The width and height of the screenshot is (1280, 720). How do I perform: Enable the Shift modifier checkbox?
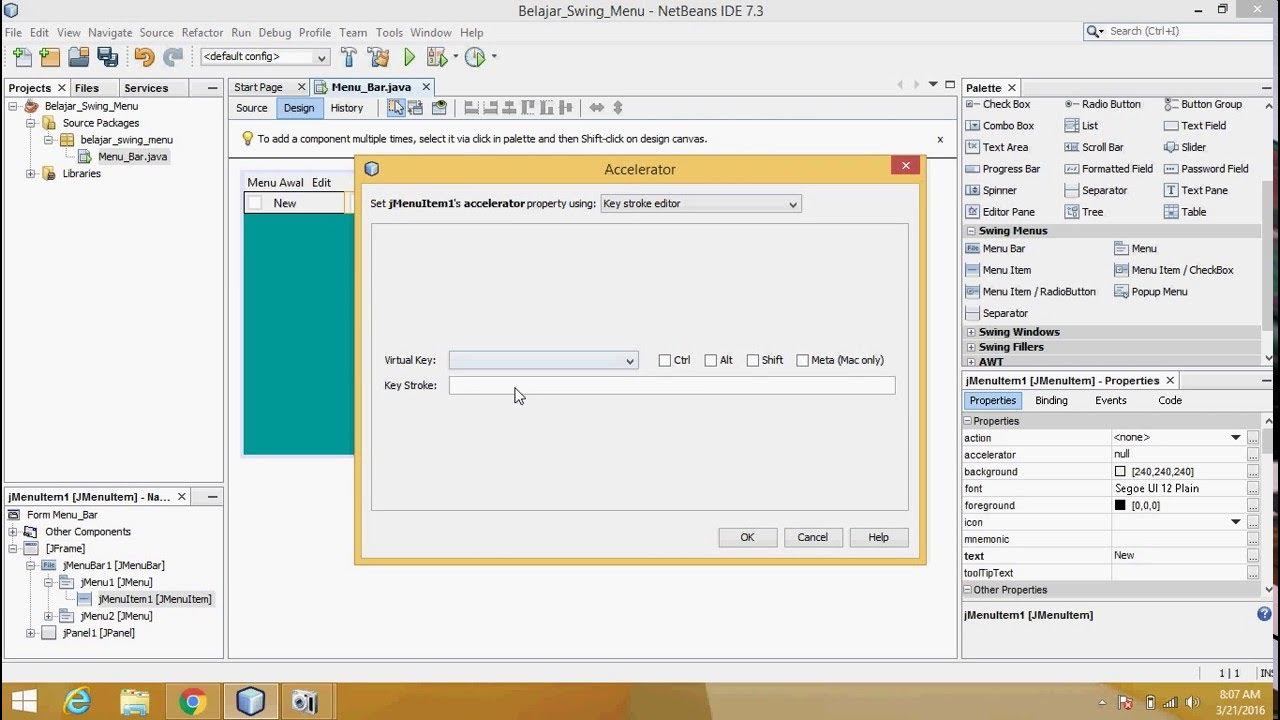753,360
